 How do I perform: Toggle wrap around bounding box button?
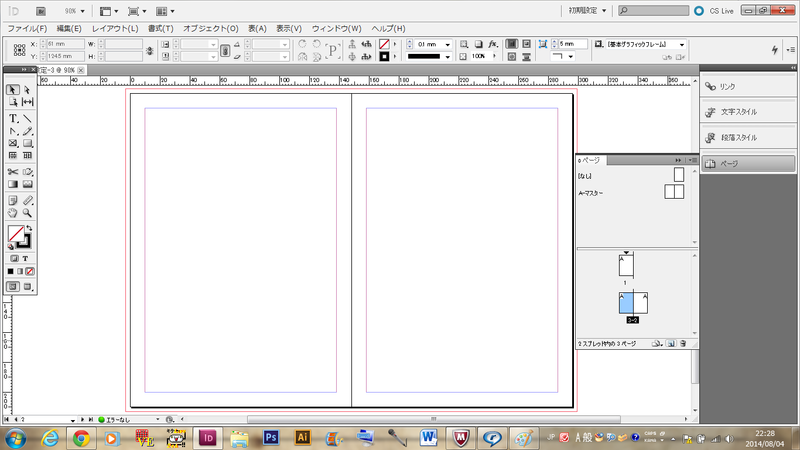[x=526, y=44]
